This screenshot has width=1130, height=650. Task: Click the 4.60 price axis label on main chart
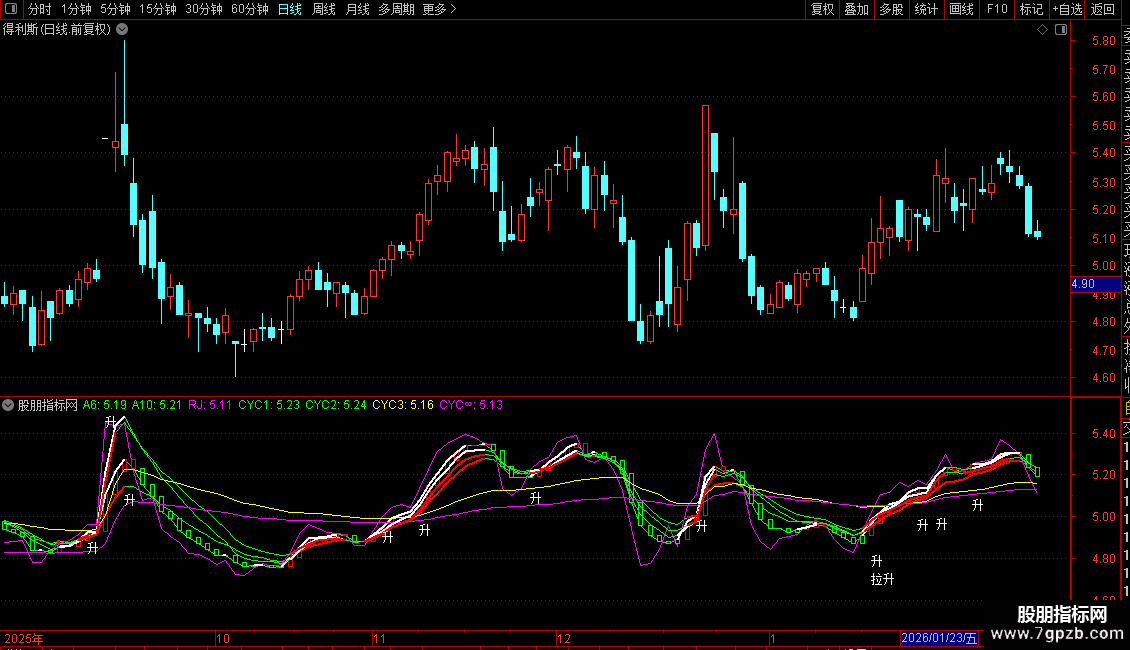pyautogui.click(x=1104, y=378)
